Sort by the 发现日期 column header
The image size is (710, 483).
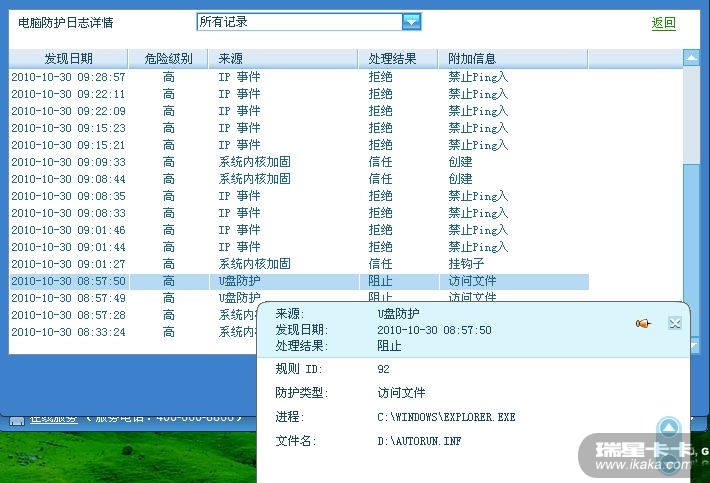point(68,58)
